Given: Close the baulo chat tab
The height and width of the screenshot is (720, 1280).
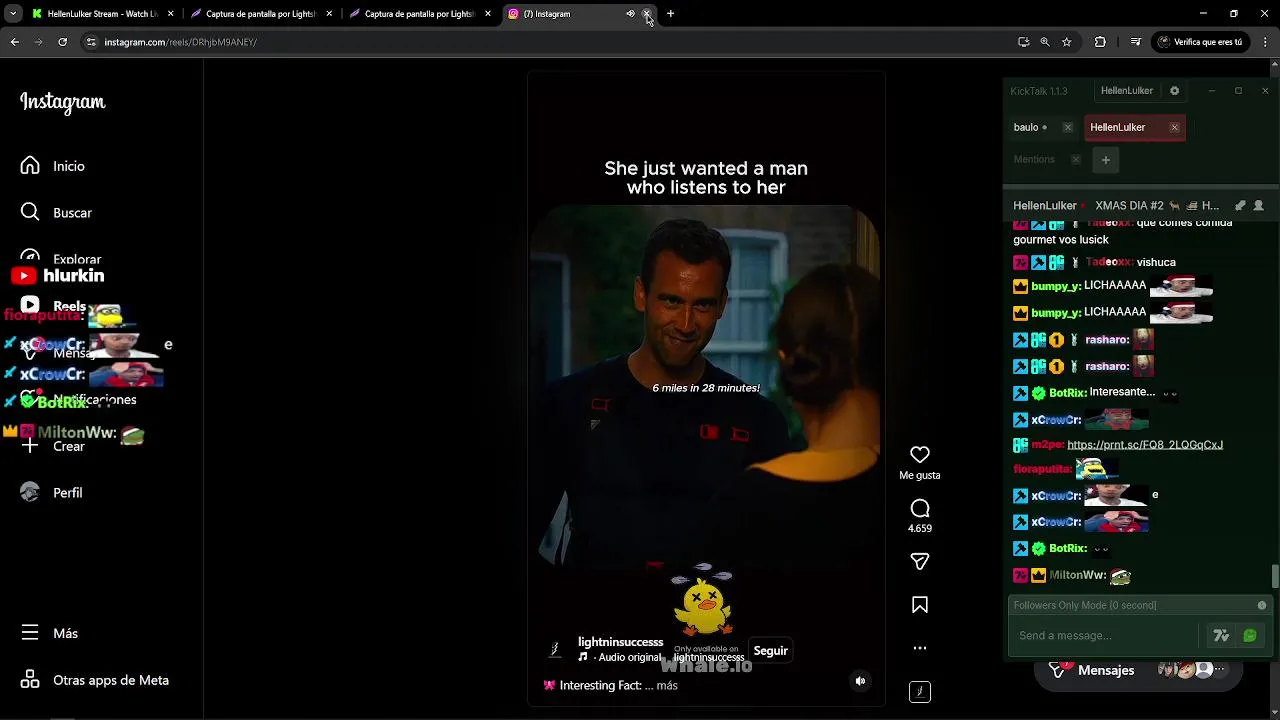Looking at the screenshot, I should pyautogui.click(x=1067, y=127).
